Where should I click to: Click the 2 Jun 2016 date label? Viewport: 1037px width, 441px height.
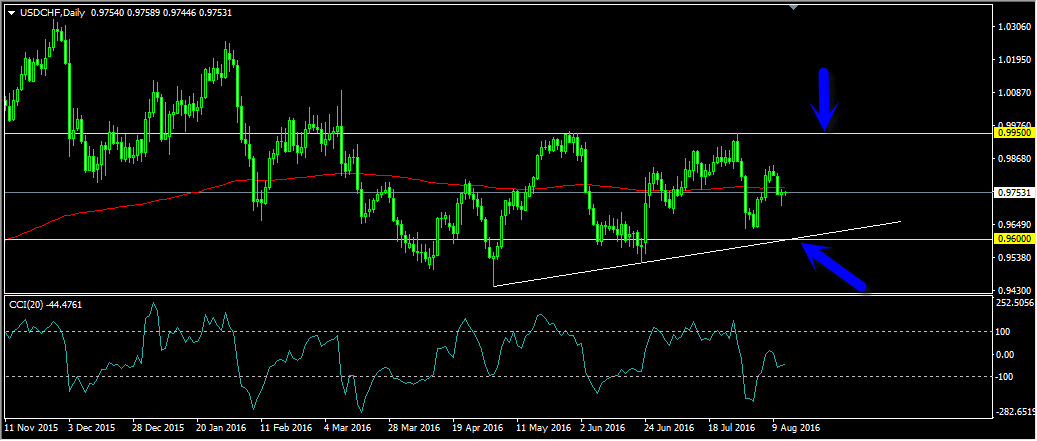(604, 428)
